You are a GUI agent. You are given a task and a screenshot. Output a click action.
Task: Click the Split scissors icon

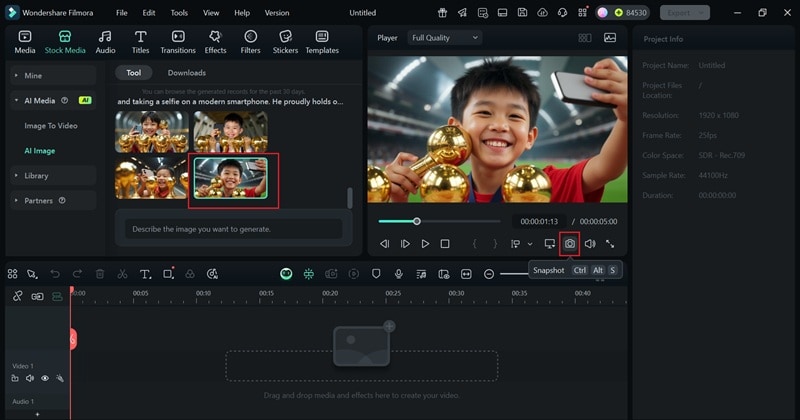tap(122, 274)
